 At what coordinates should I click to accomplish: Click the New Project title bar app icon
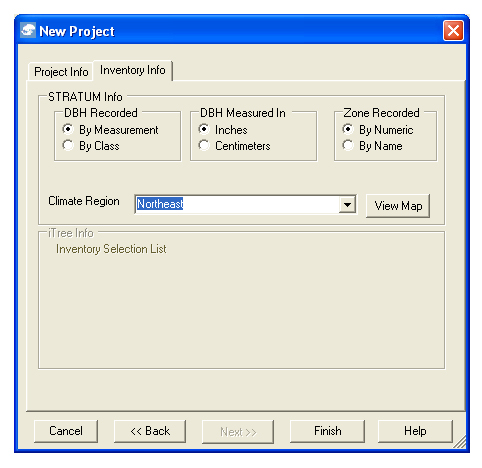tap(28, 31)
